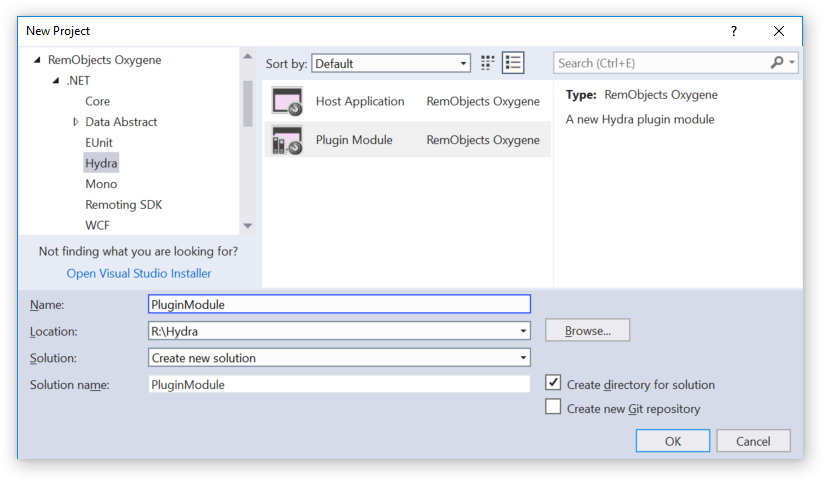823x479 pixels.
Task: Select .NET tree node label
Action: [78, 81]
